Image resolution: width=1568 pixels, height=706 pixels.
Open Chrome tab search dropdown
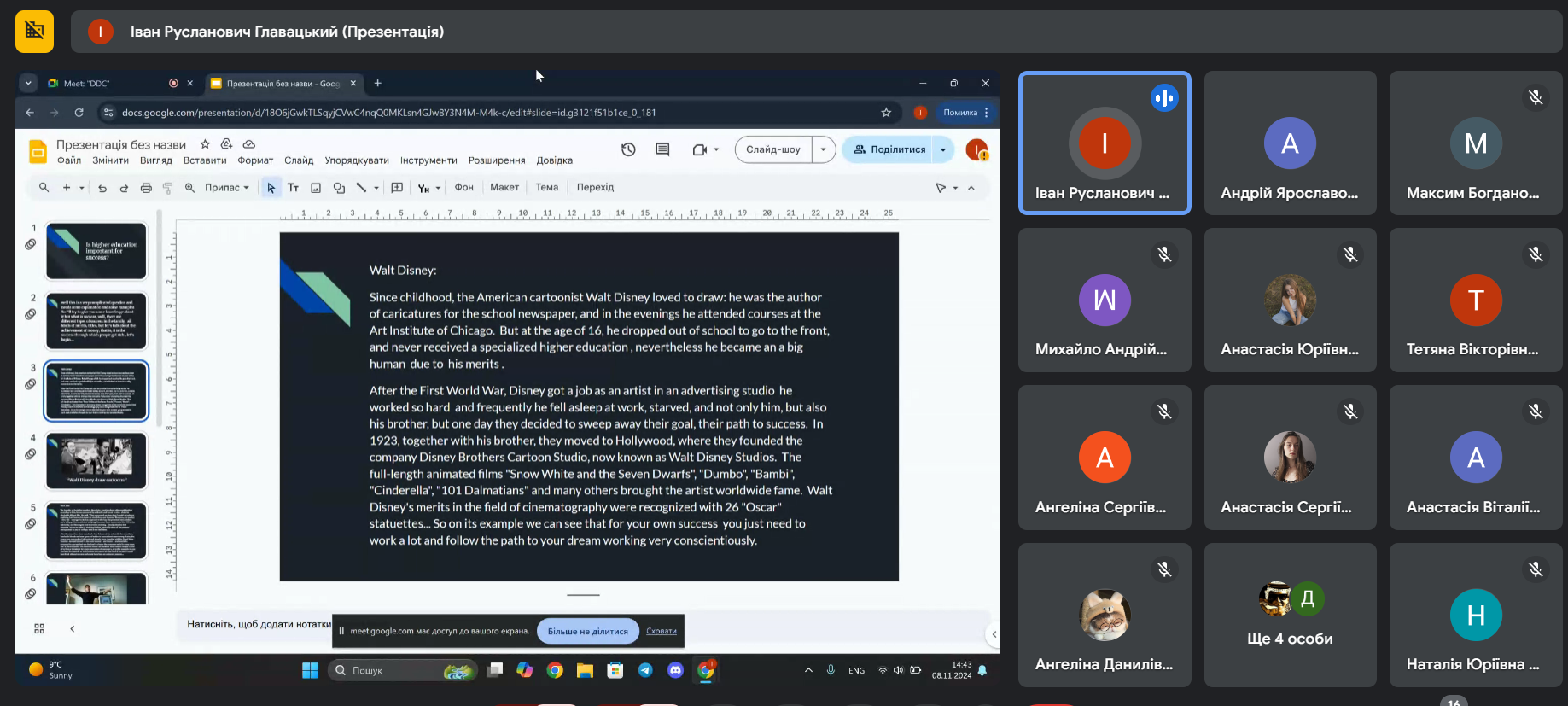[x=28, y=83]
